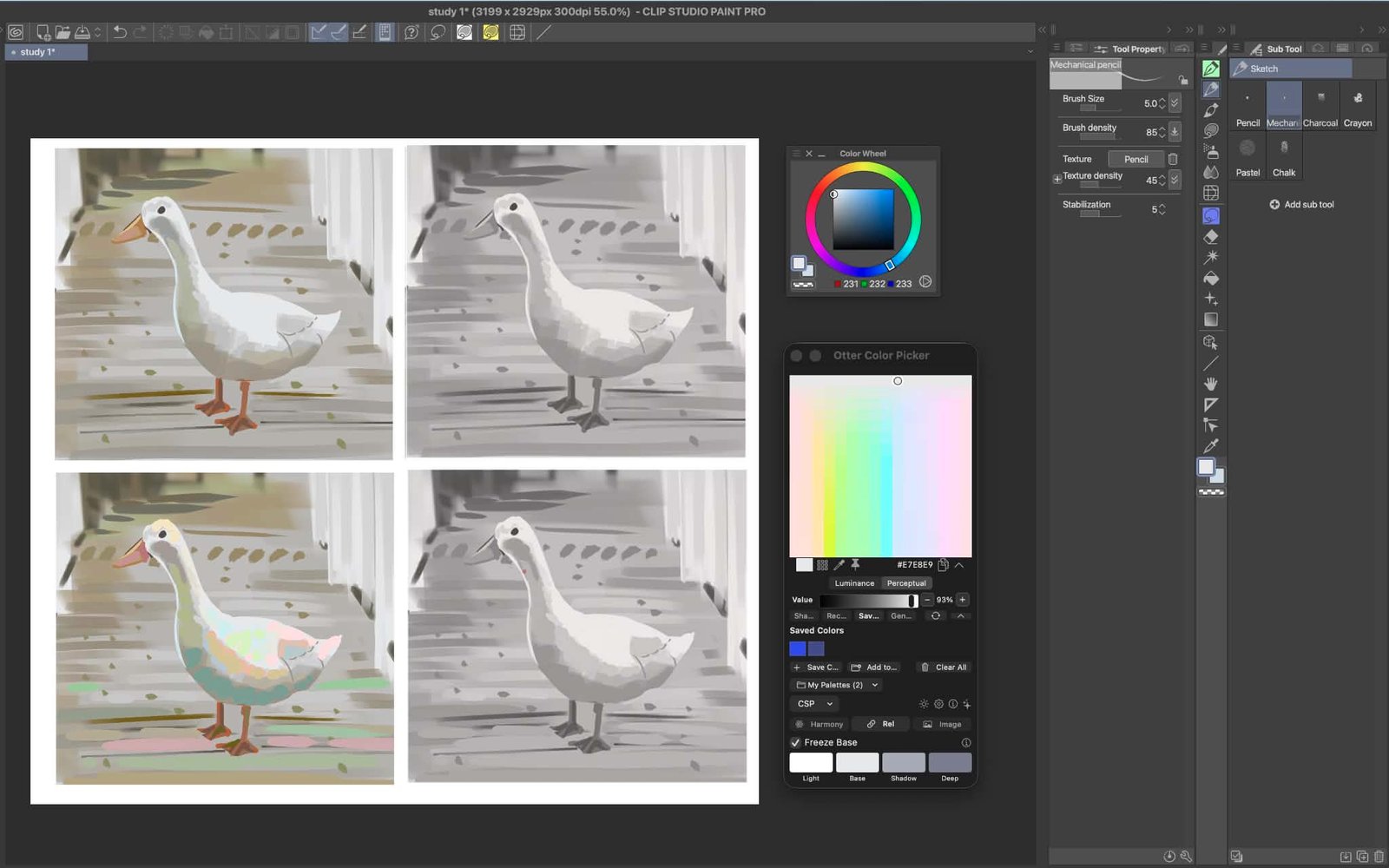1389x868 pixels.
Task: Select Perceptual mode
Action: click(x=906, y=583)
